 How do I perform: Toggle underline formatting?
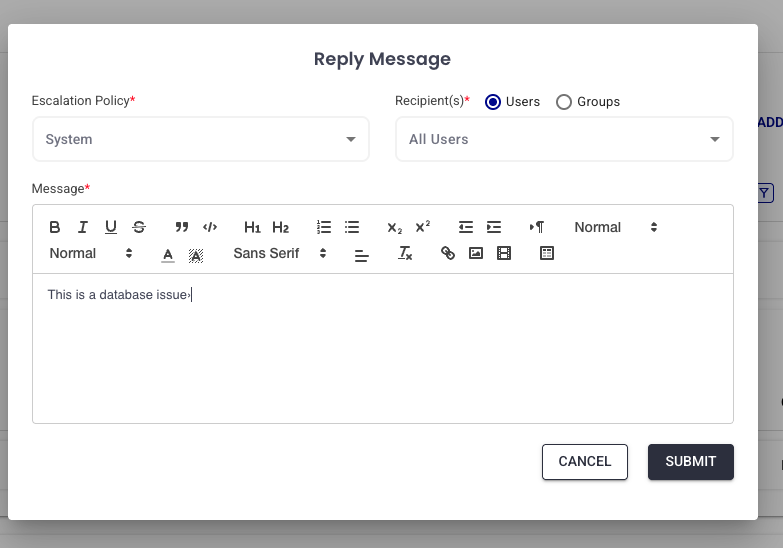[111, 227]
